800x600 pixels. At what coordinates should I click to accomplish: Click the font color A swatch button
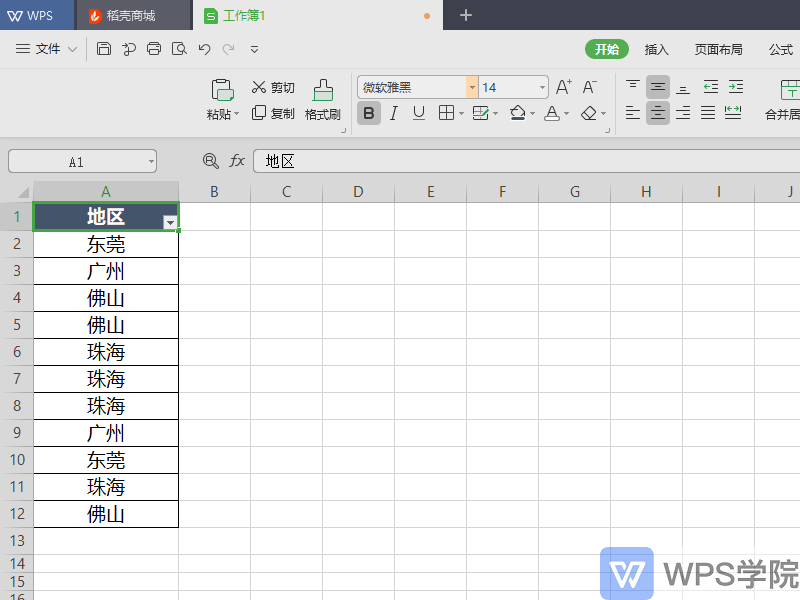(551, 113)
